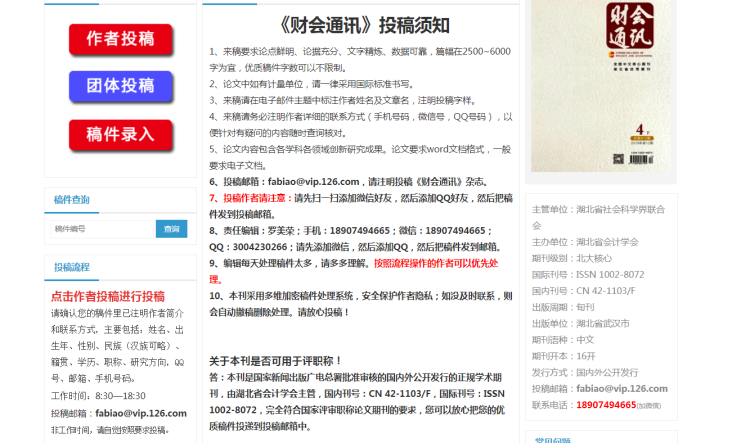Click the 国内刊号：CN 42-1103/F line

pos(584,291)
